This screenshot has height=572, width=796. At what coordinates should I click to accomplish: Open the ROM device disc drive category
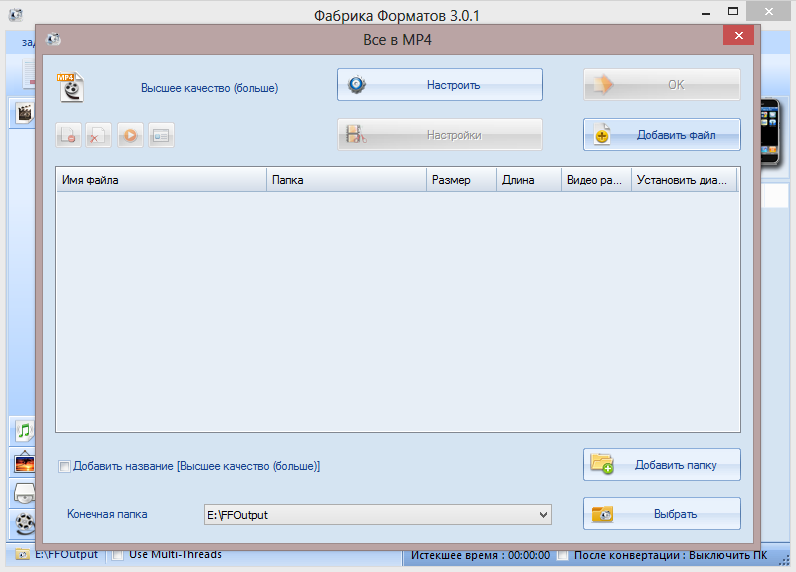(x=22, y=493)
